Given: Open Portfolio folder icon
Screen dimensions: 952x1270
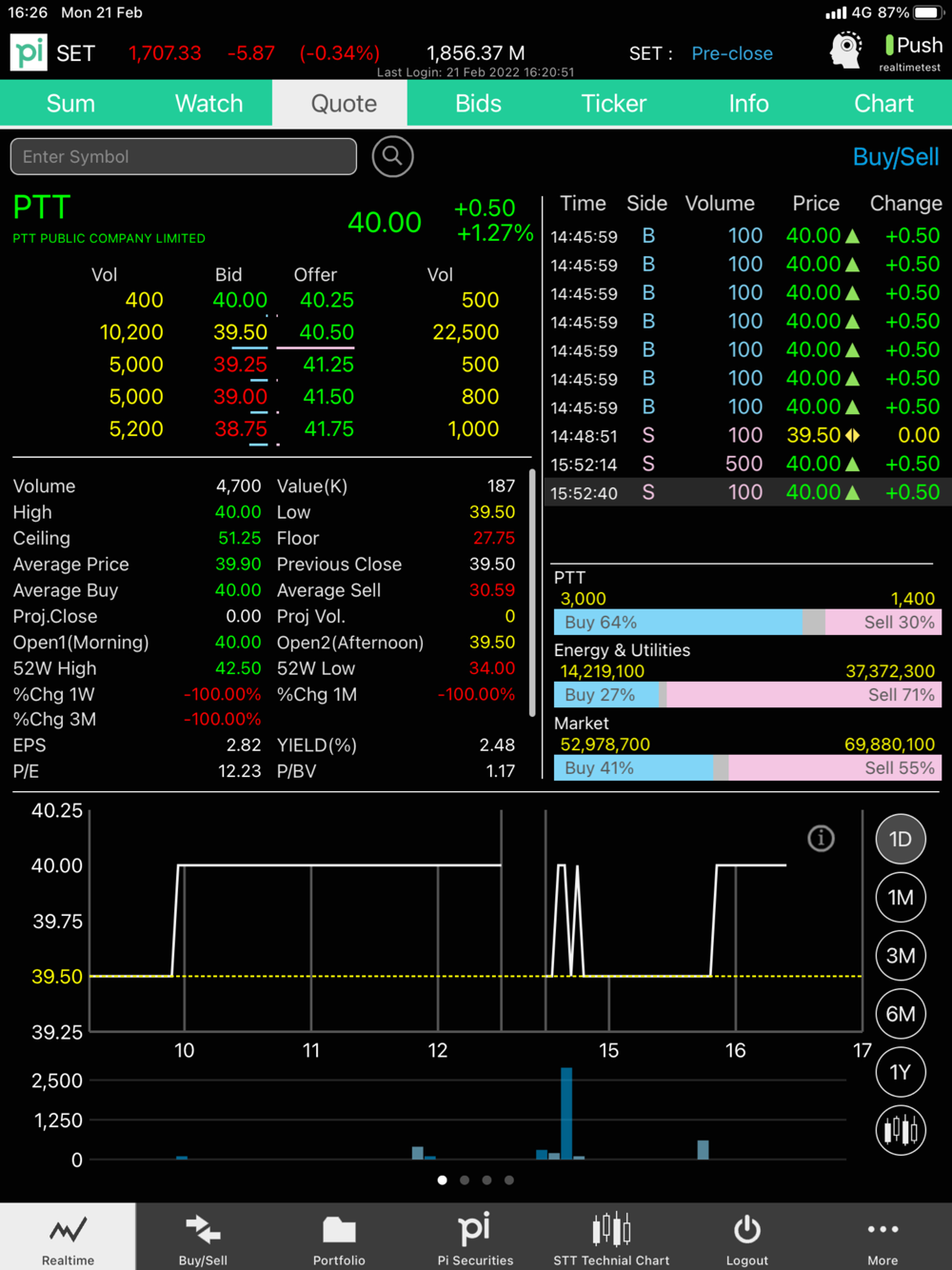Looking at the screenshot, I should point(339,1230).
